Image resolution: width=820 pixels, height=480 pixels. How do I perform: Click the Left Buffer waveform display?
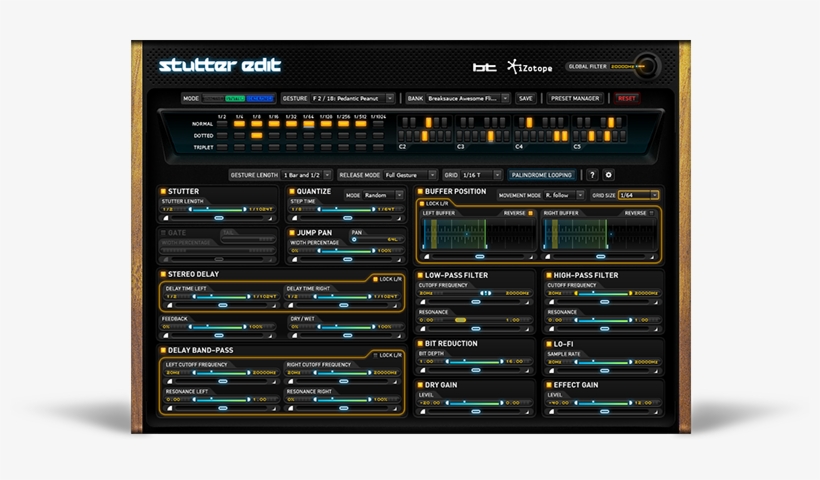479,234
